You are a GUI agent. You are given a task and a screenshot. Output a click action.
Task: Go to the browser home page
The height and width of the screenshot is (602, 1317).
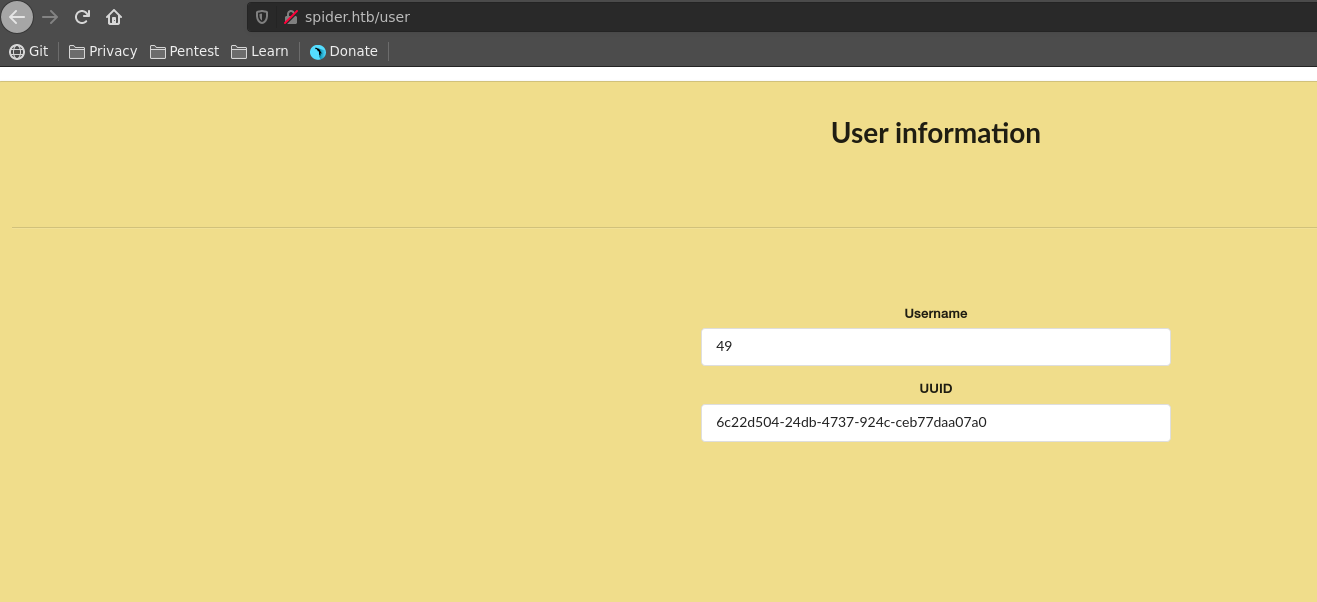pyautogui.click(x=114, y=17)
